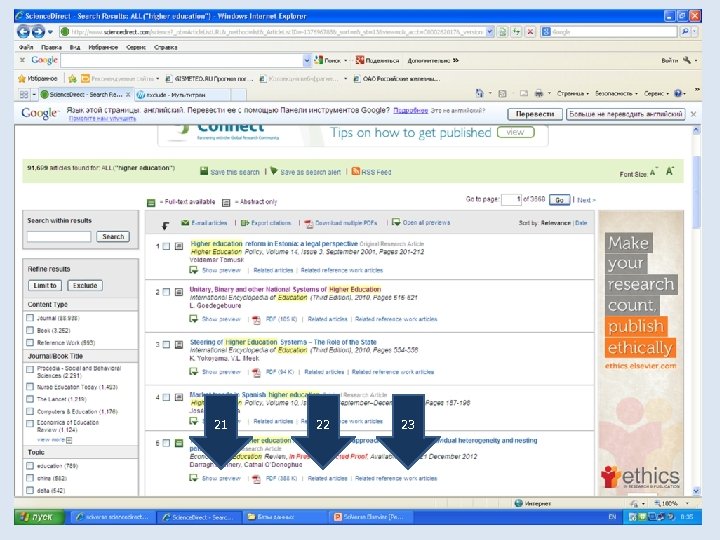Close the Google translate bar
Image resolution: width=720 pixels, height=540 pixels.
[x=693, y=114]
